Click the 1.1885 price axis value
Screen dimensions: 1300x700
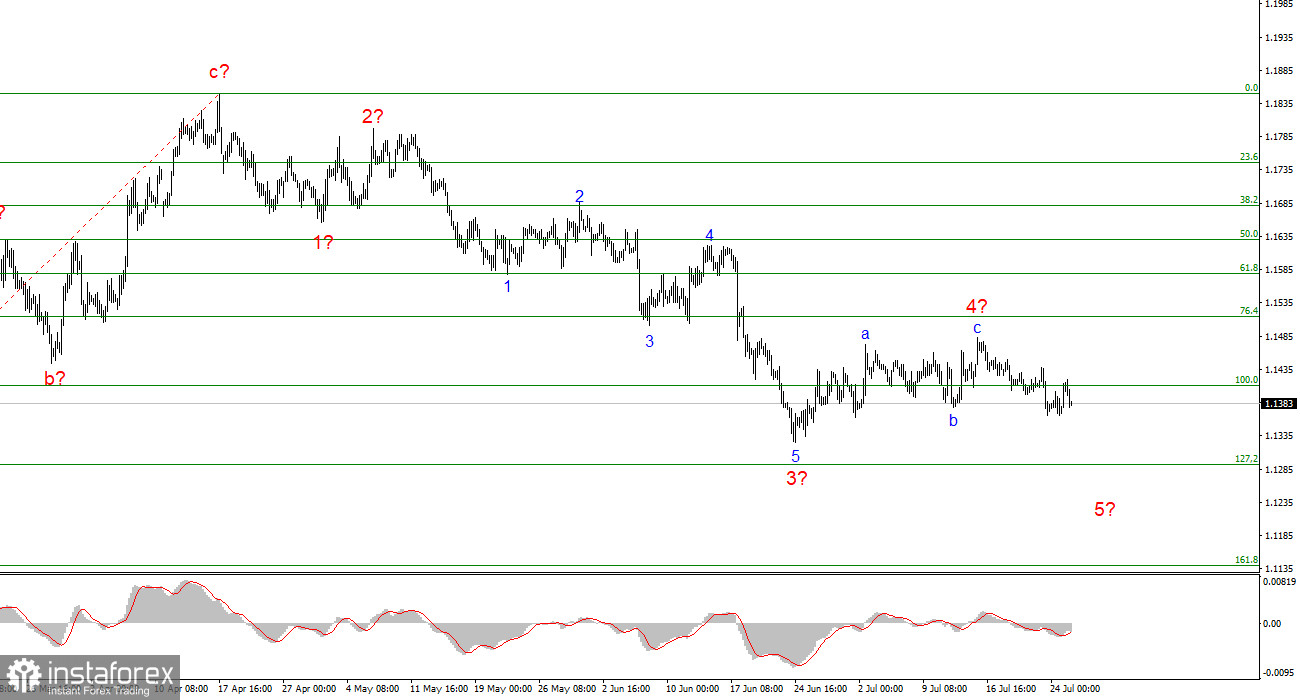(x=1279, y=71)
